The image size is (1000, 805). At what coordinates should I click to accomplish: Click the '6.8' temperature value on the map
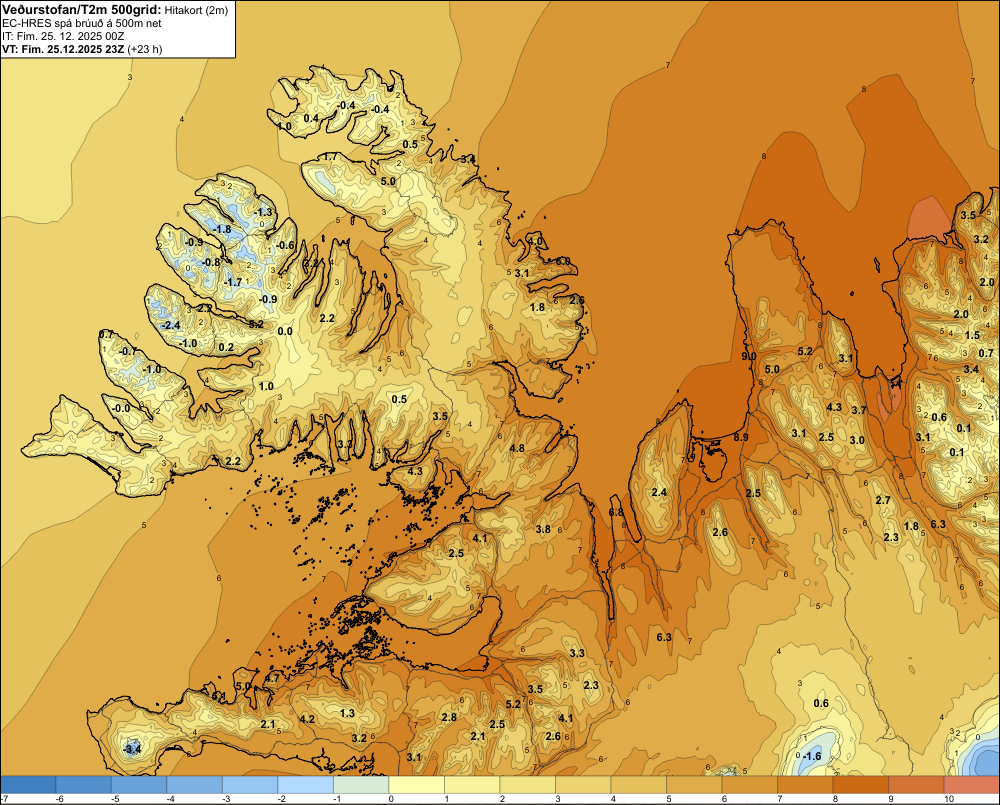click(616, 513)
